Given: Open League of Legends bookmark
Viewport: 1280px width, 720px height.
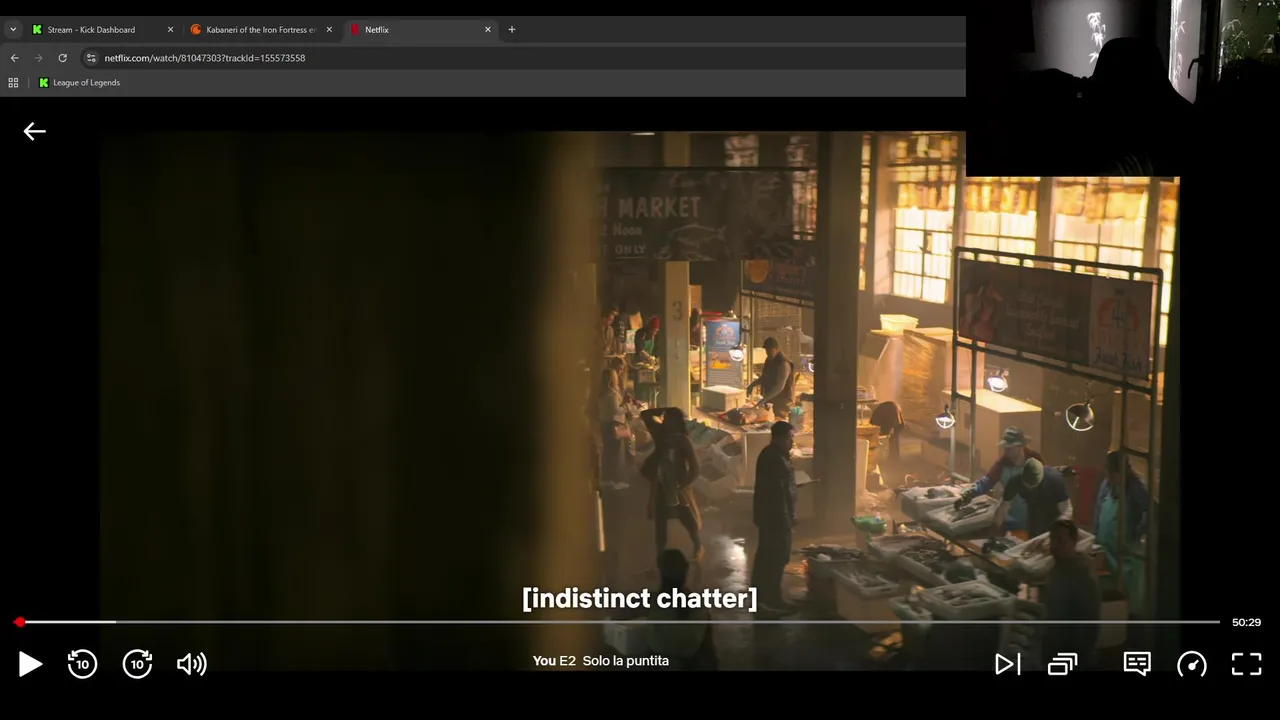Looking at the screenshot, I should 79,83.
